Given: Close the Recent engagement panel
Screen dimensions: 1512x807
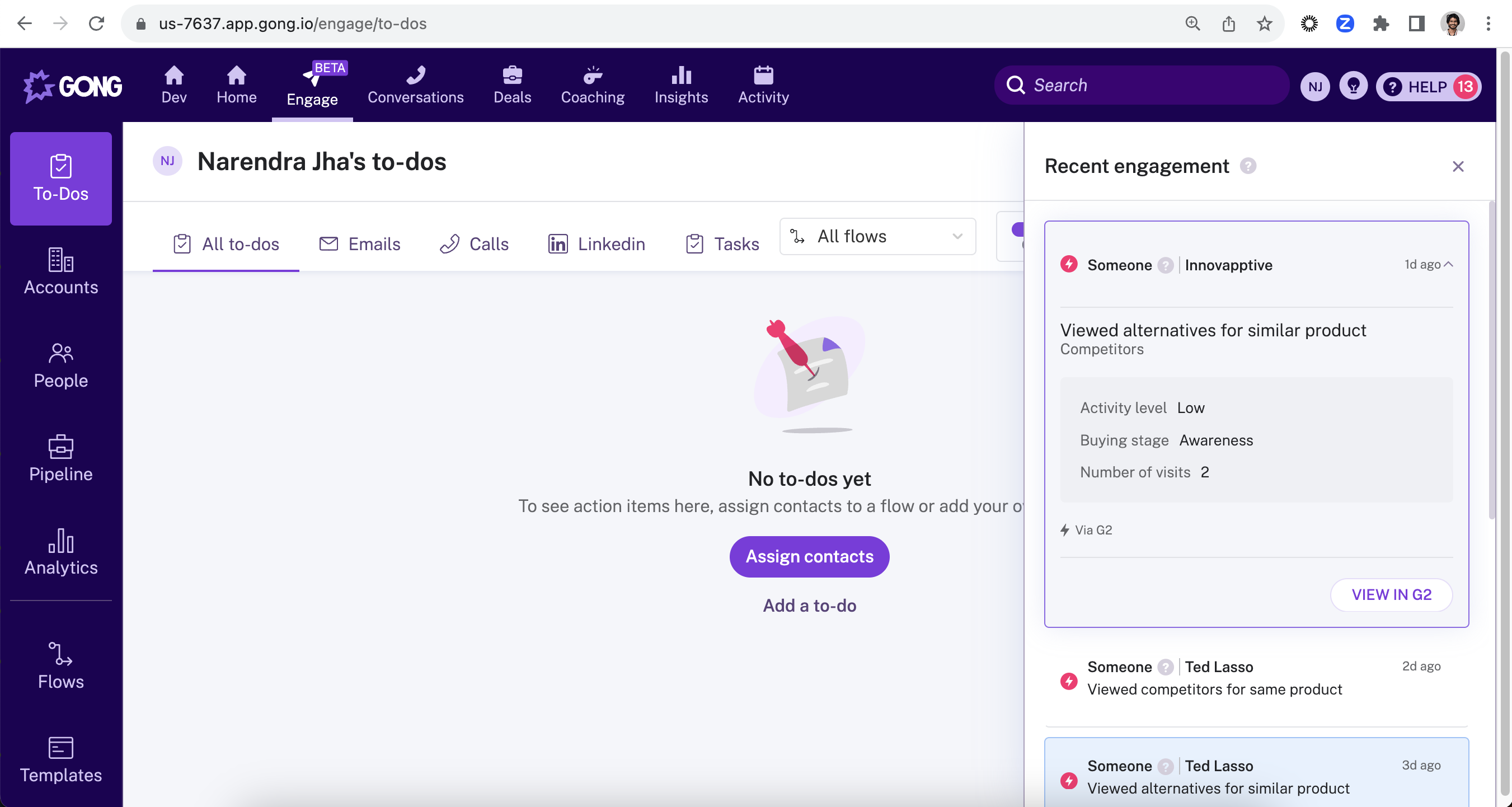Looking at the screenshot, I should [1457, 166].
